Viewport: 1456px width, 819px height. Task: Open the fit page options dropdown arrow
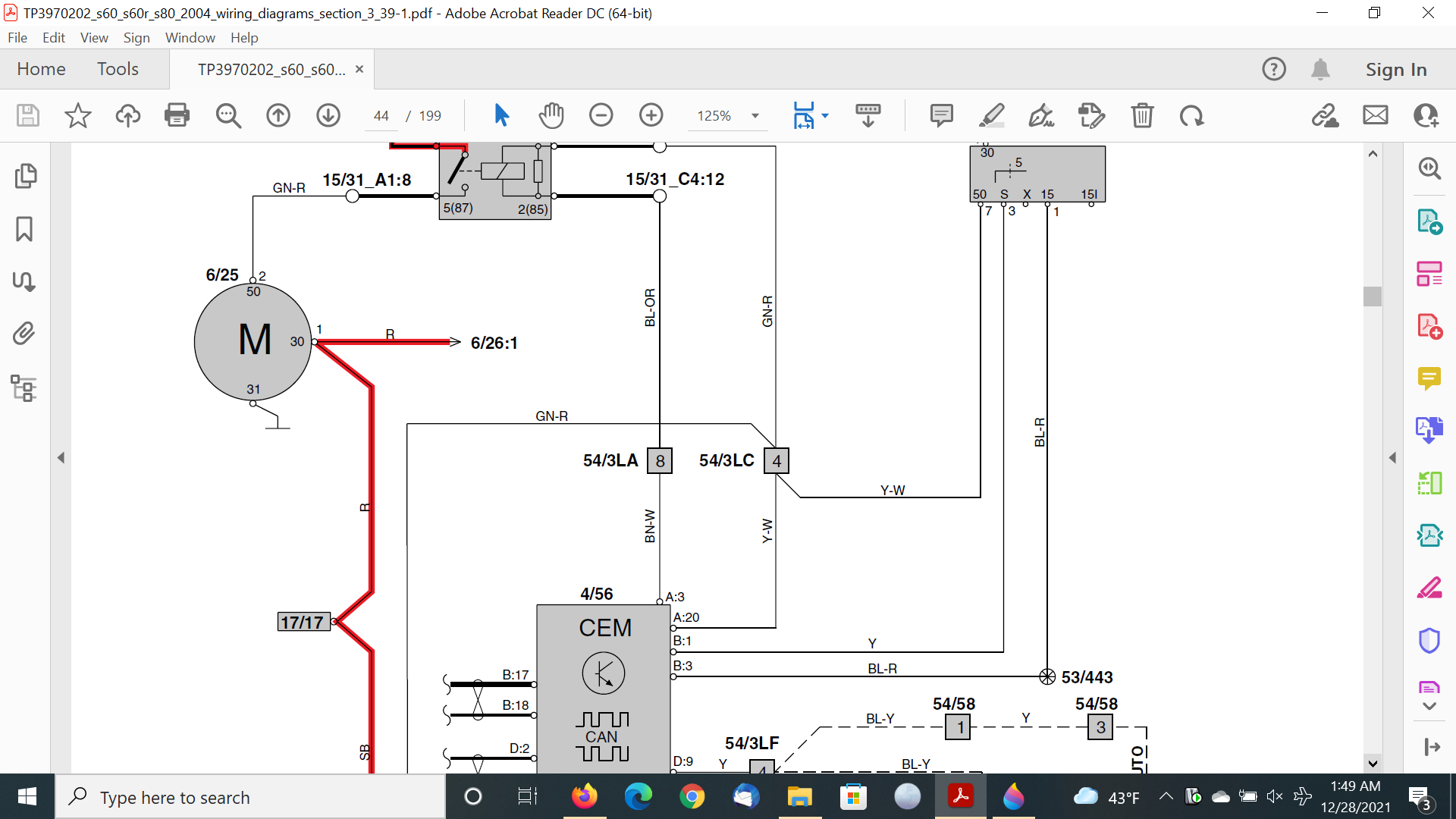tap(825, 116)
